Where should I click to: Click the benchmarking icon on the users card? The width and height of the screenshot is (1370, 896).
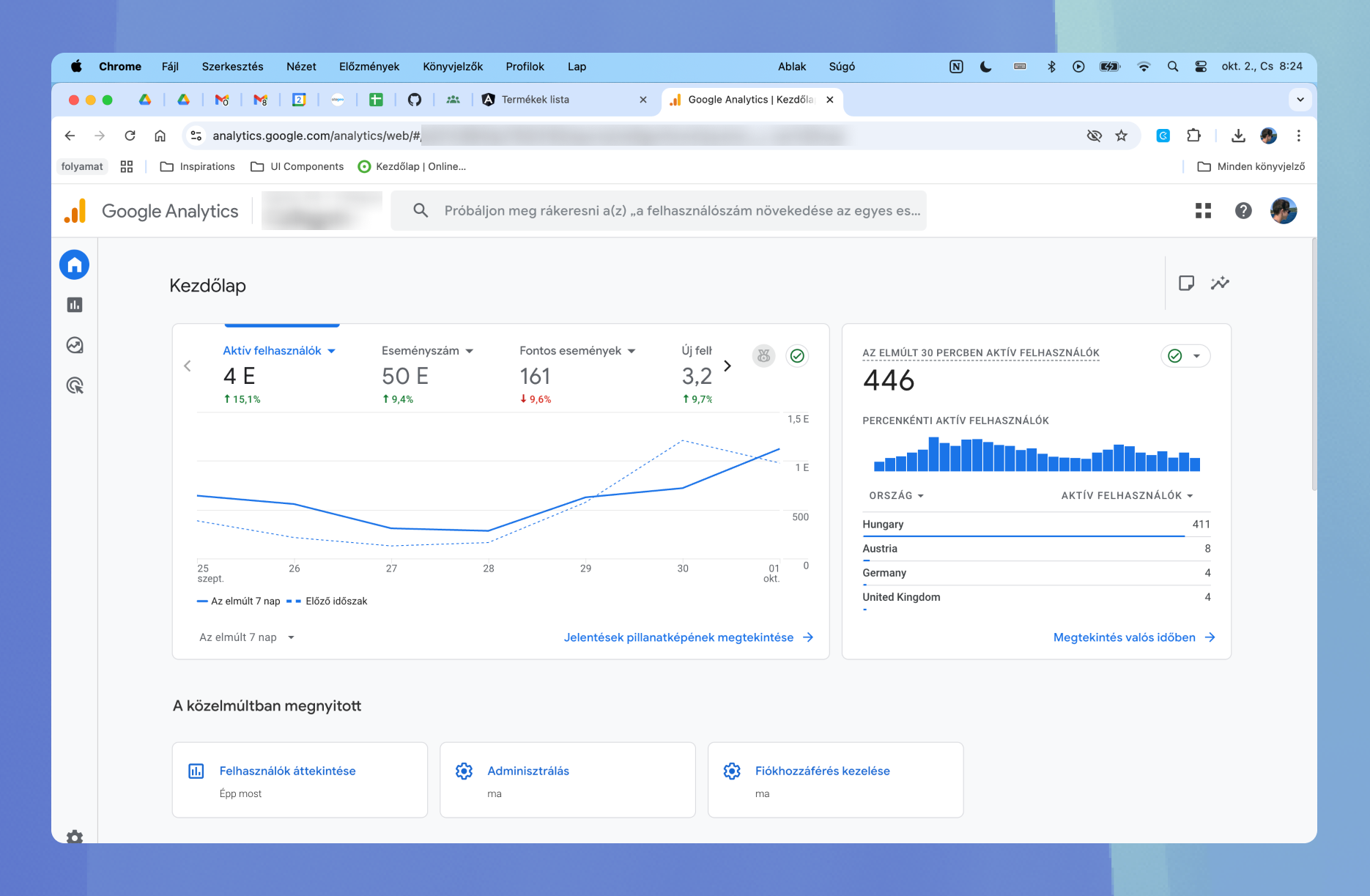[763, 356]
